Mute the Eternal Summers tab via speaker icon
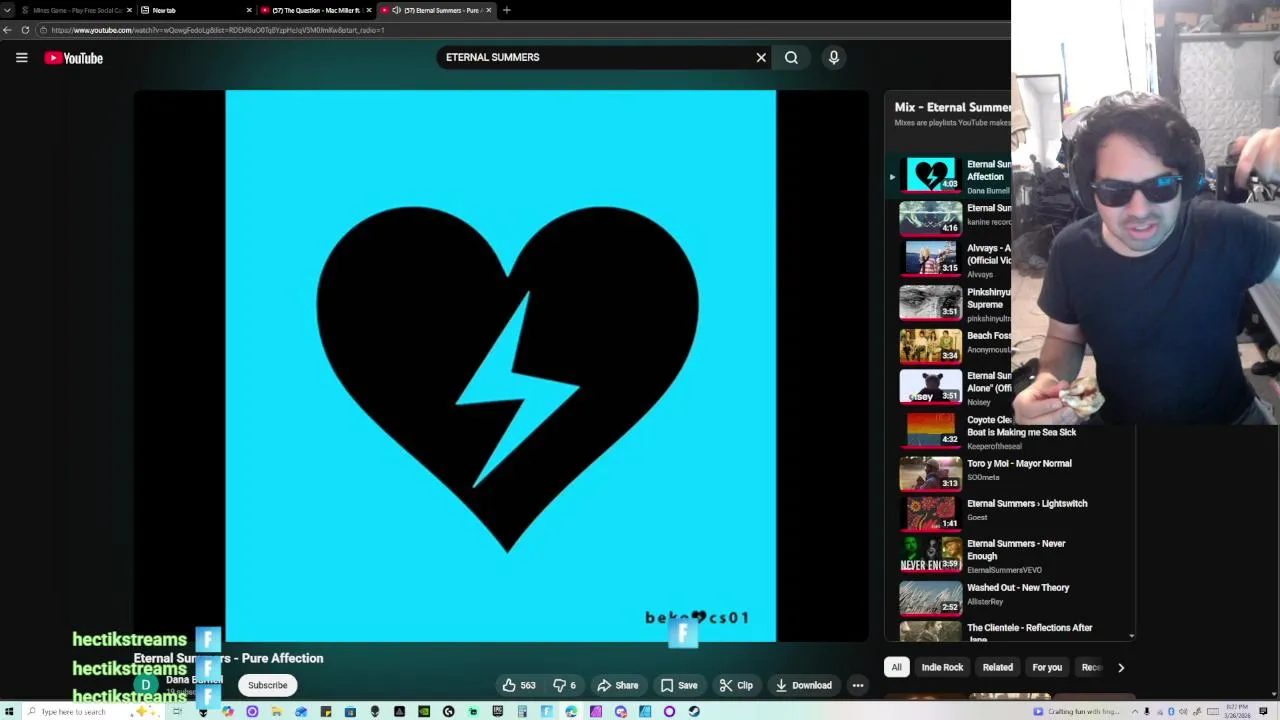Image resolution: width=1280 pixels, height=720 pixels. (x=397, y=10)
